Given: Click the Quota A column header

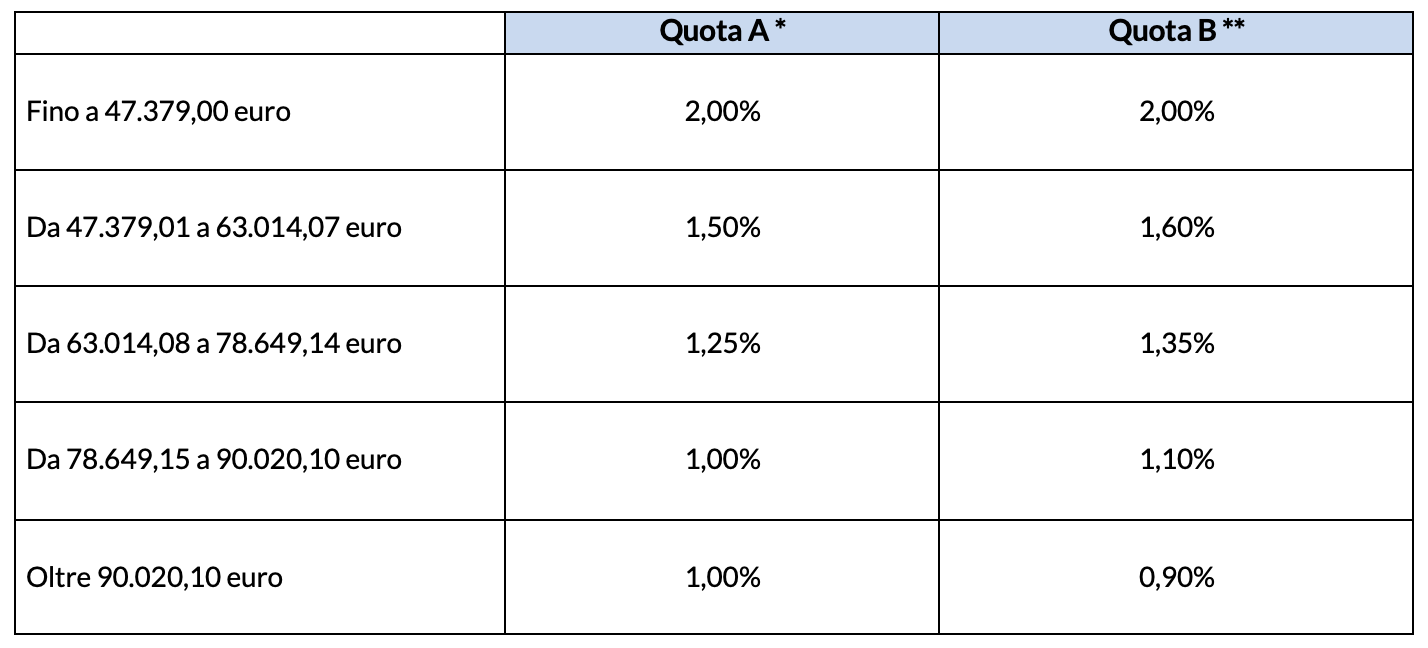Looking at the screenshot, I should click(x=712, y=32).
